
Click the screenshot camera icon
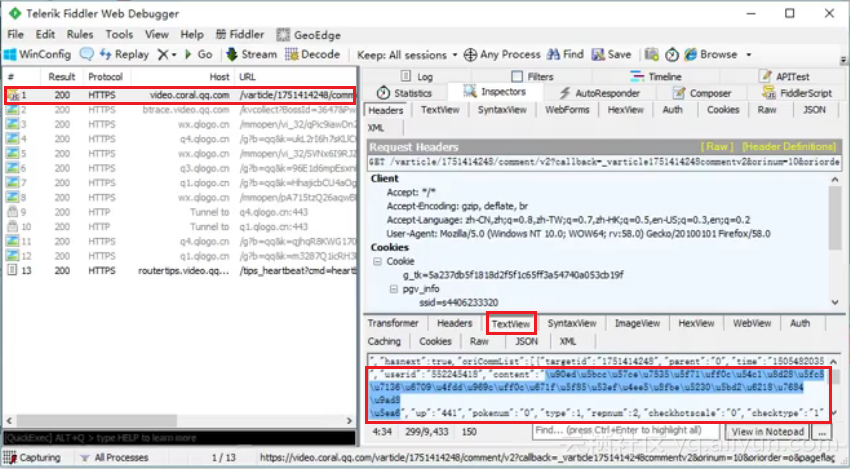[652, 54]
